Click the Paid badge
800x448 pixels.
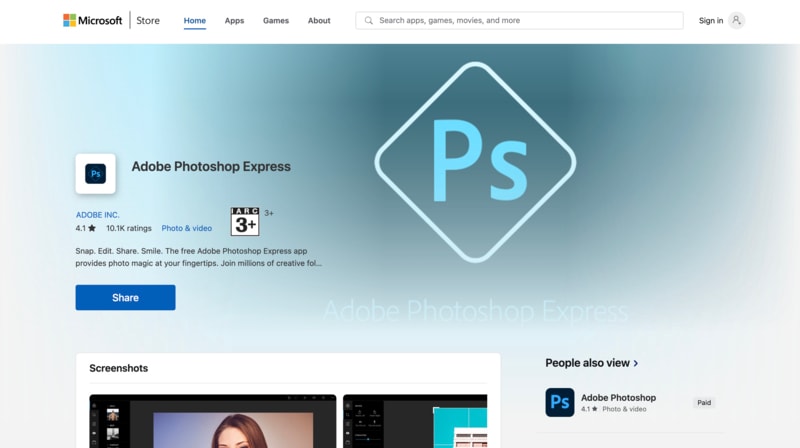704,403
